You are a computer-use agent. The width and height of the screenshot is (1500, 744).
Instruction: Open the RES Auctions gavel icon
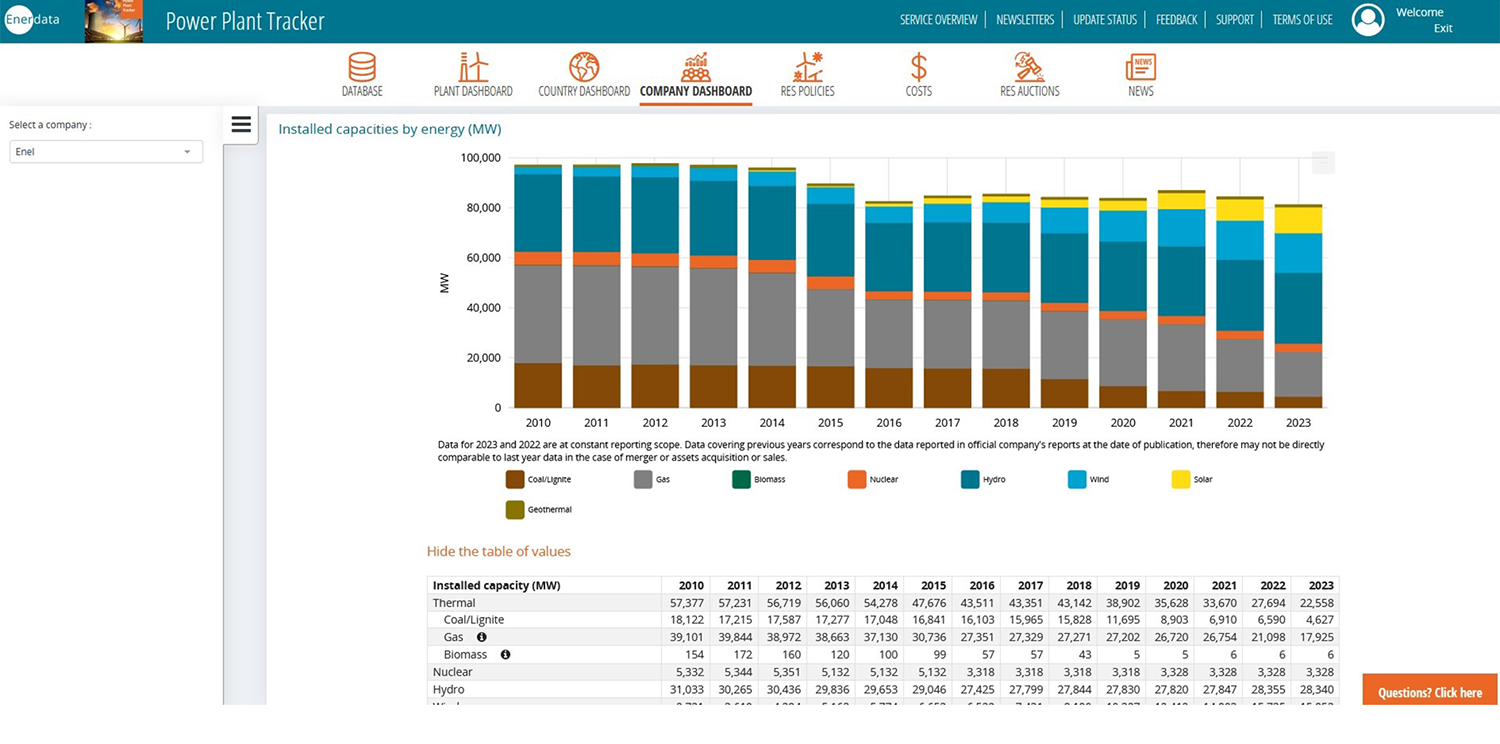coord(1029,67)
